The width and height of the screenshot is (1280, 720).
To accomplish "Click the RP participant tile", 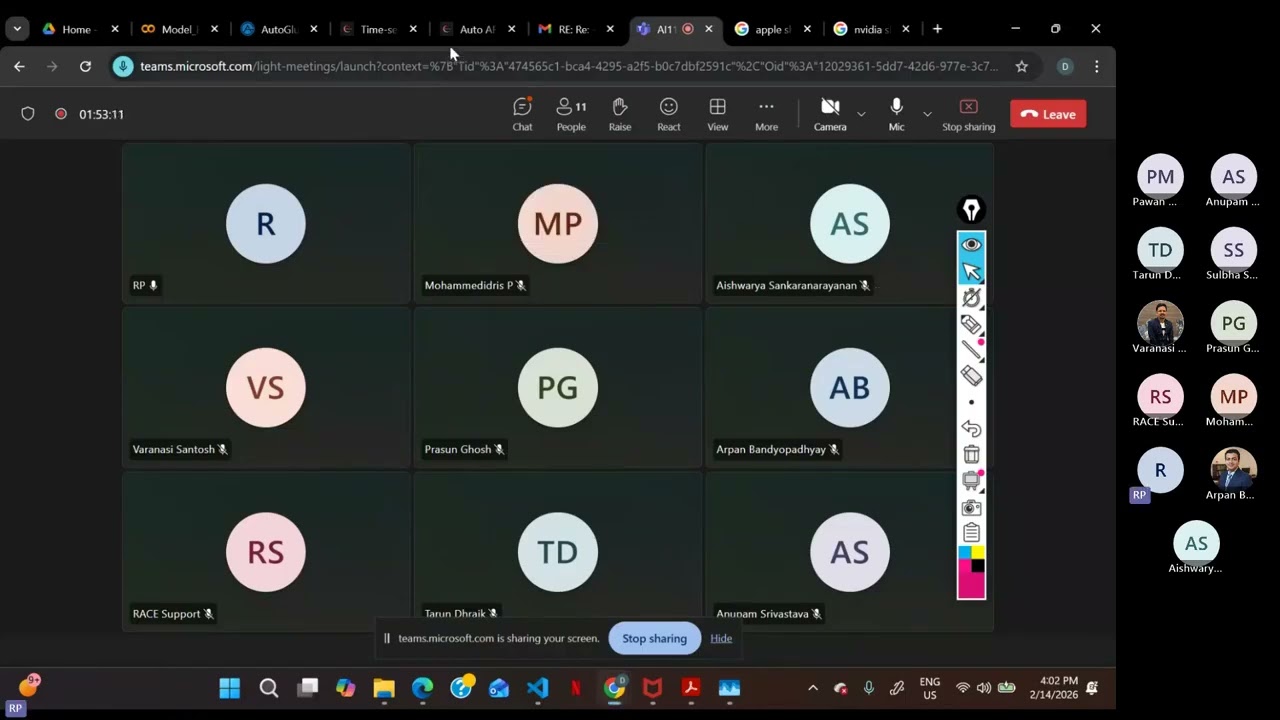I will click(x=266, y=222).
